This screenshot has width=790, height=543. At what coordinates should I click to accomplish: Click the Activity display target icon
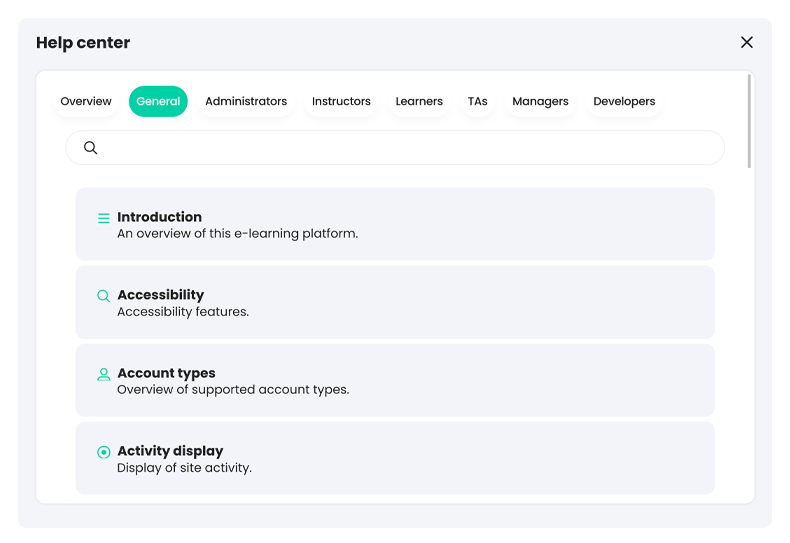point(103,452)
